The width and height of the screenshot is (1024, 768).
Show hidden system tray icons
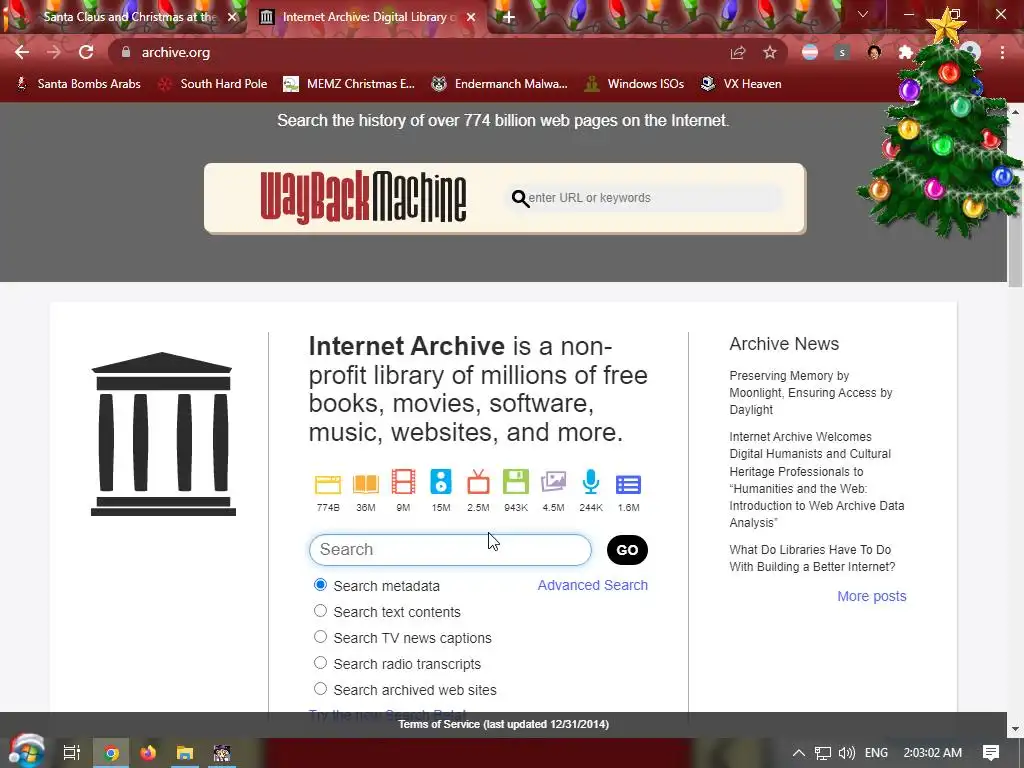pyautogui.click(x=799, y=753)
